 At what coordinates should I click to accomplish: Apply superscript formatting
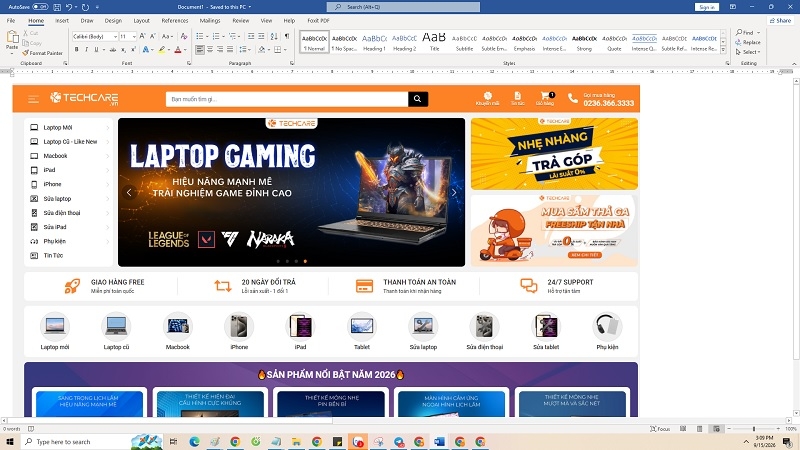(133, 49)
